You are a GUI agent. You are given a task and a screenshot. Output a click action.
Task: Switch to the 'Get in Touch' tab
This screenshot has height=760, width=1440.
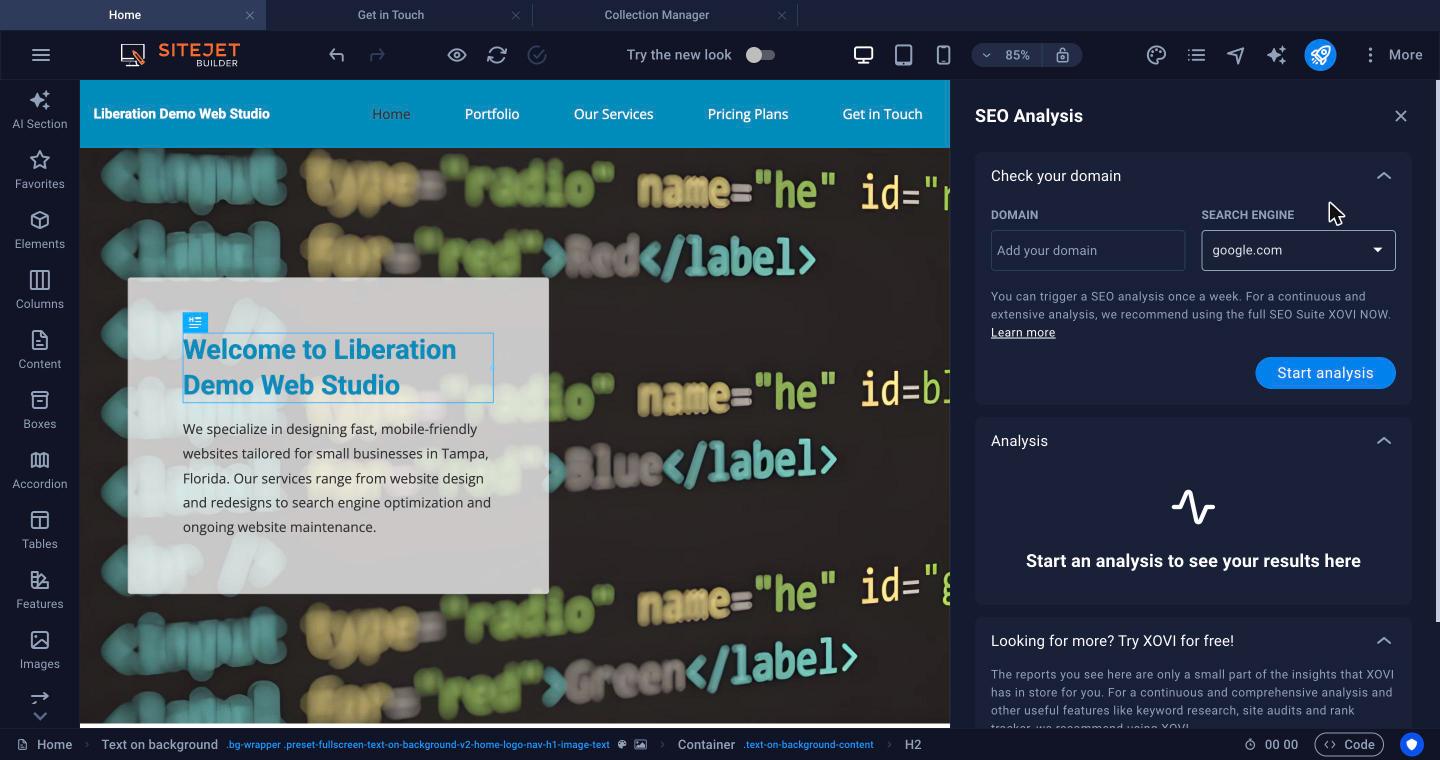pyautogui.click(x=391, y=15)
